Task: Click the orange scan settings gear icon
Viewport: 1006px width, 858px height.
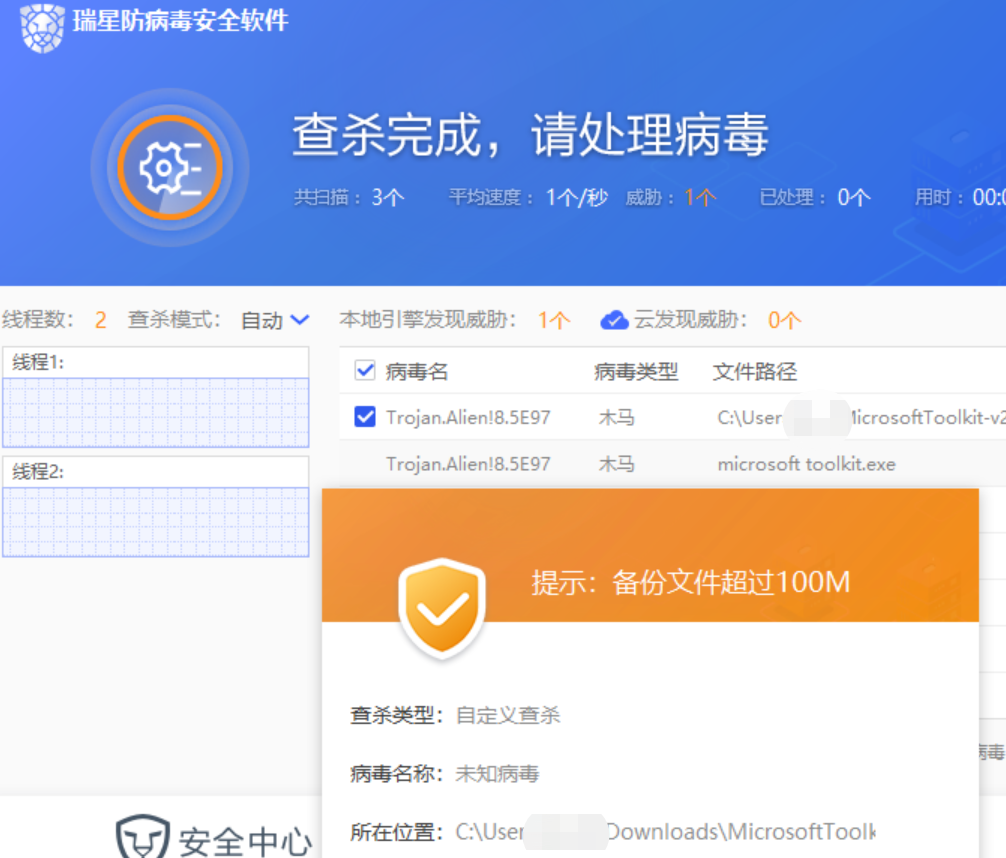Action: click(170, 168)
